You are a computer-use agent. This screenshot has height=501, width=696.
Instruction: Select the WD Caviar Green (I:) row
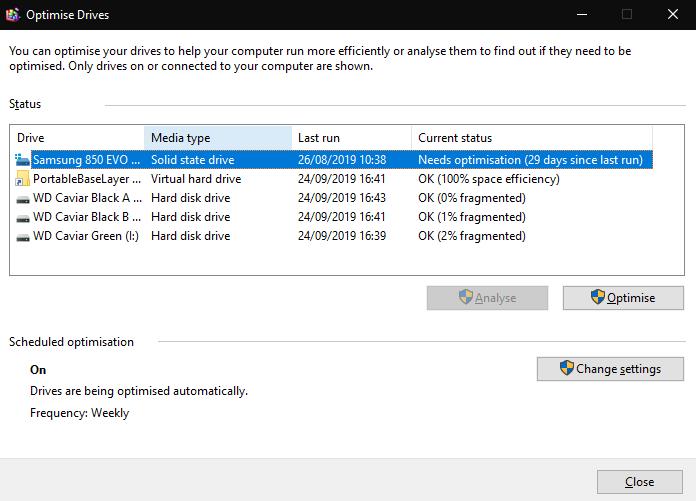333,236
